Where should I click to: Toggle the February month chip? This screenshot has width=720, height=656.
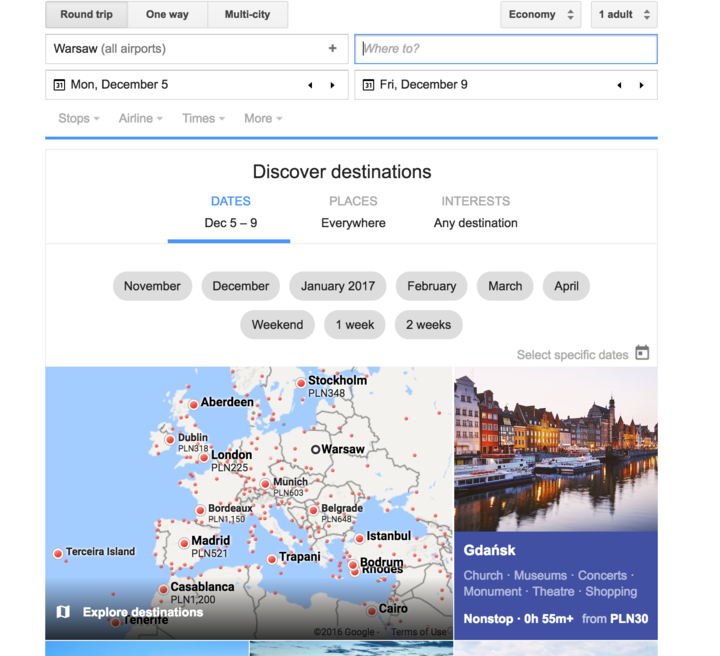point(432,286)
